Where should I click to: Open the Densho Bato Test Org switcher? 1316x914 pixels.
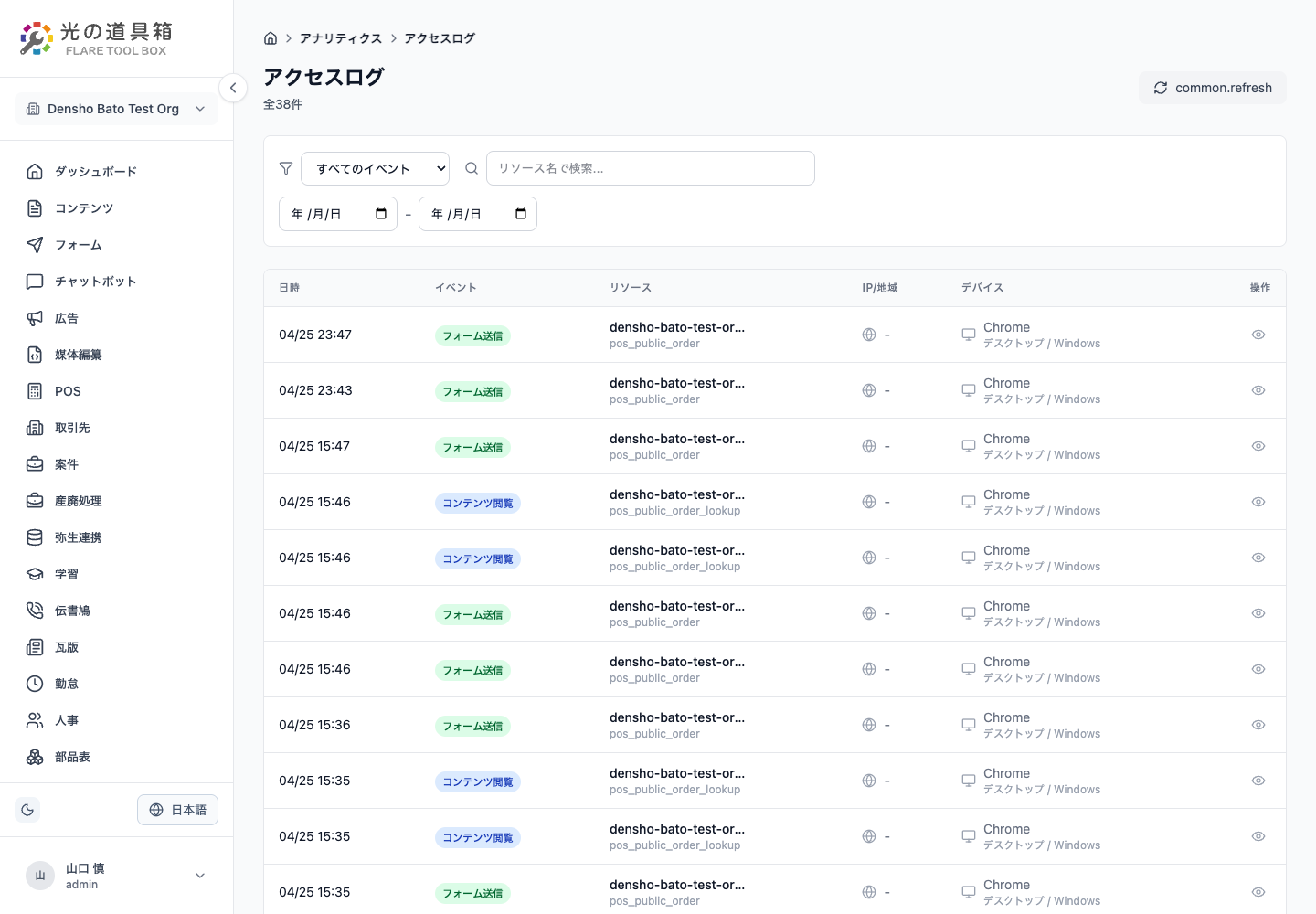tap(116, 109)
